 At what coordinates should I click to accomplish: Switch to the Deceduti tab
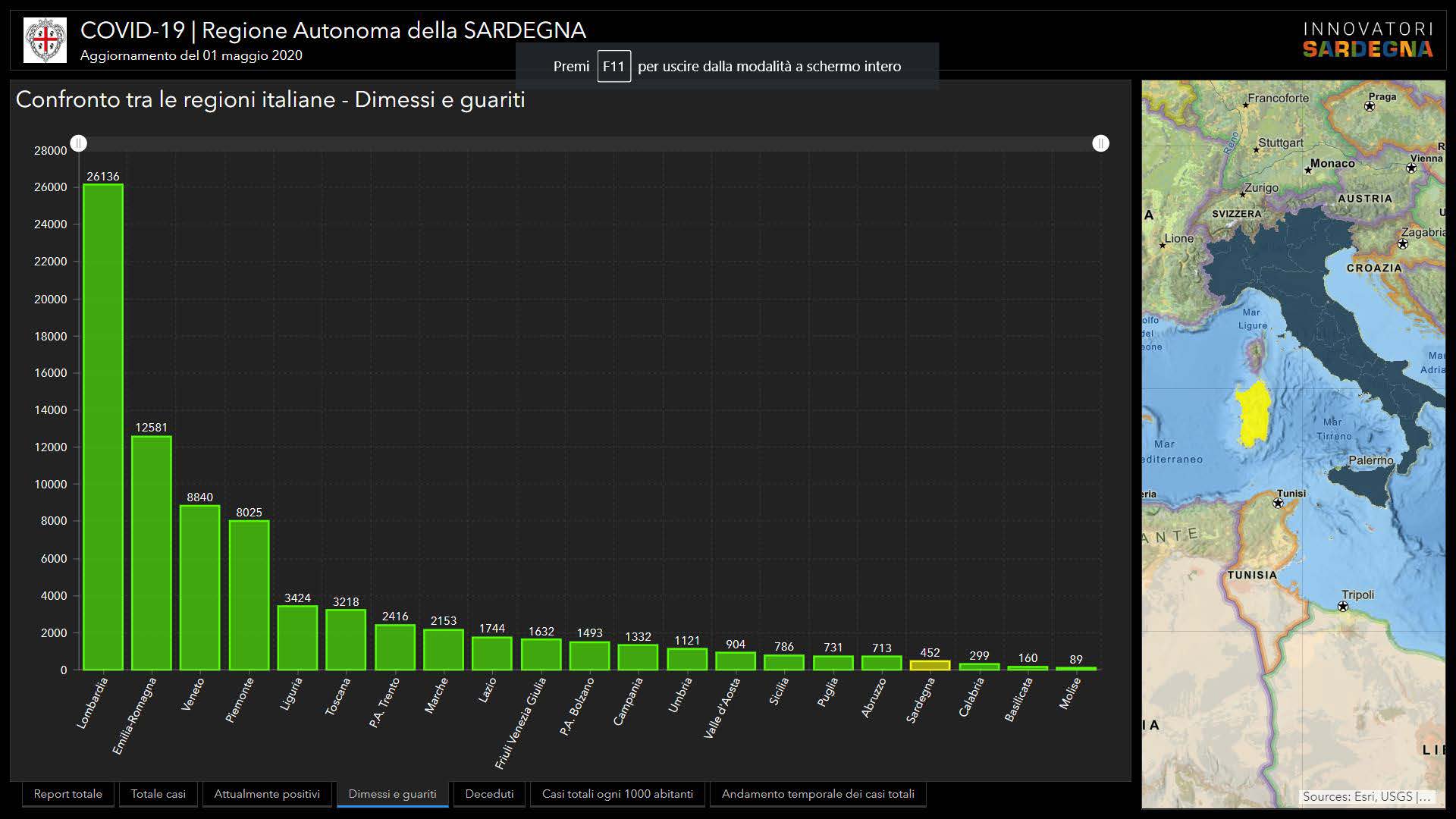[x=489, y=794]
